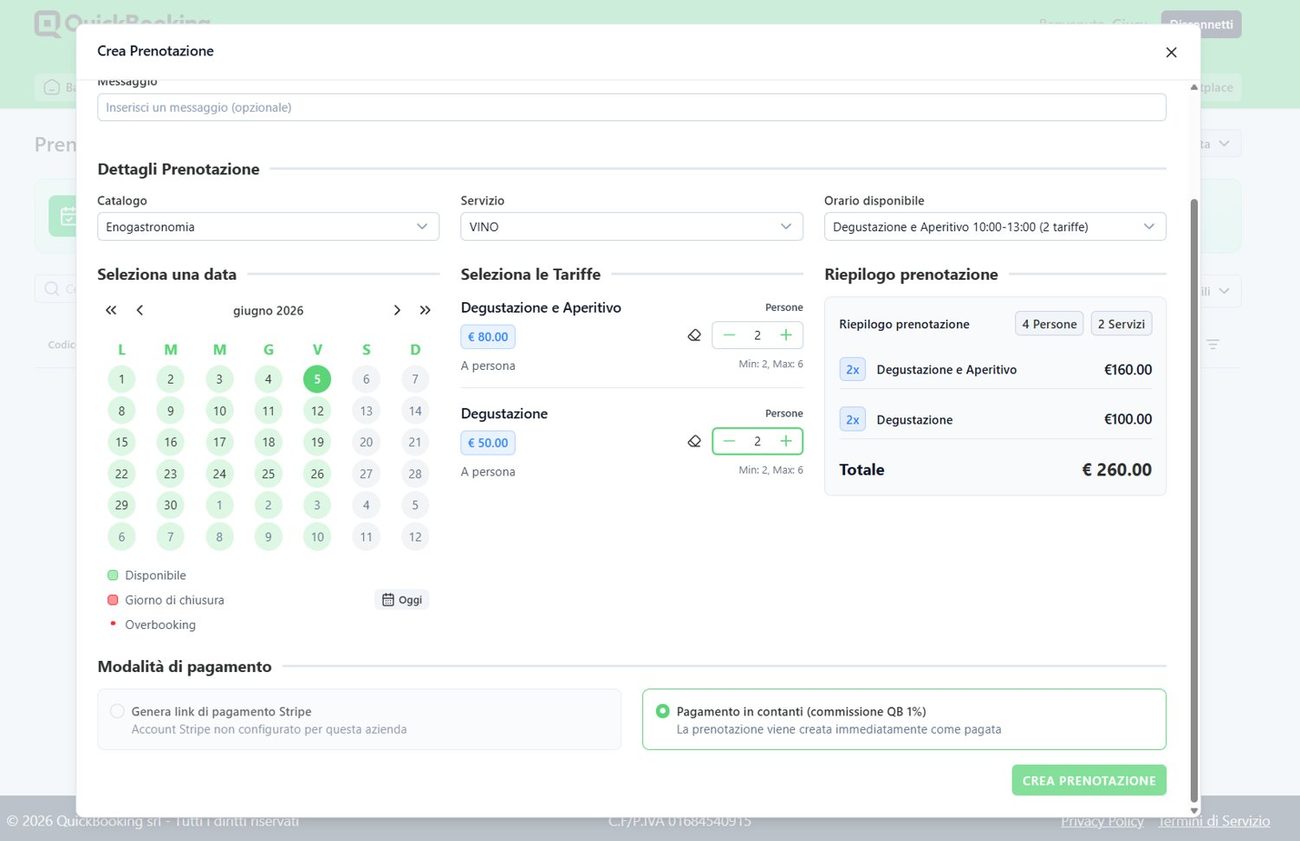Viewport: 1300px width, 841px height.
Task: Clear the €50.00 Degustazione quantity with eraser
Action: coord(695,441)
